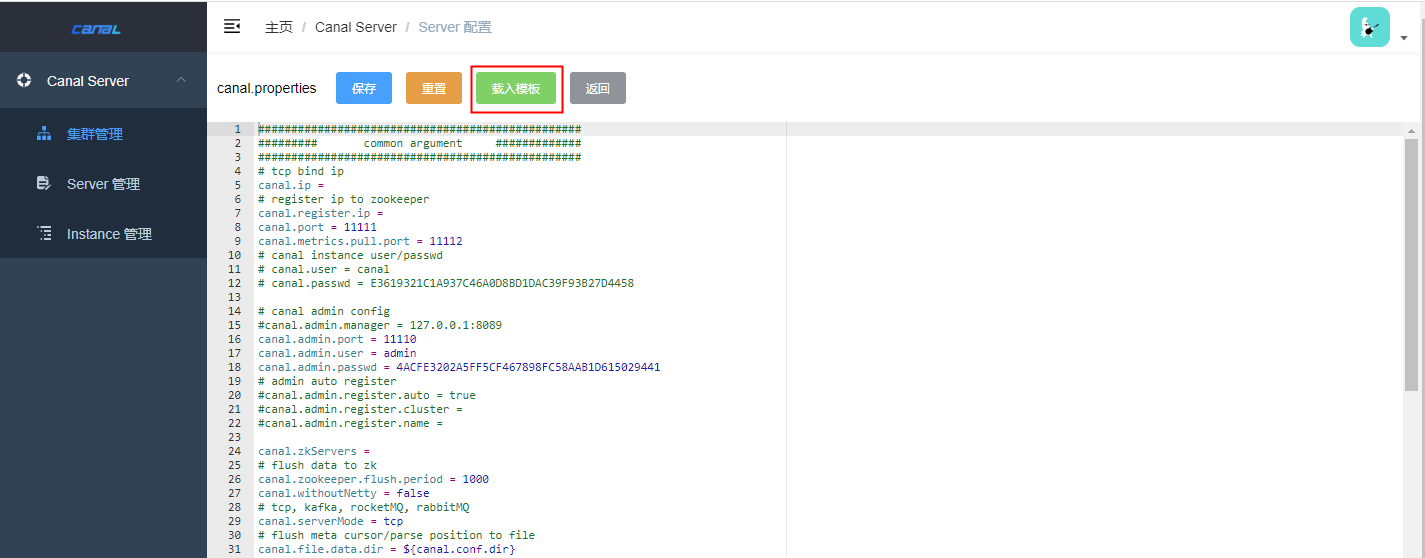The height and width of the screenshot is (558, 1425).
Task: Toggle the hamburger sidebar collapse icon
Action: pyautogui.click(x=232, y=26)
